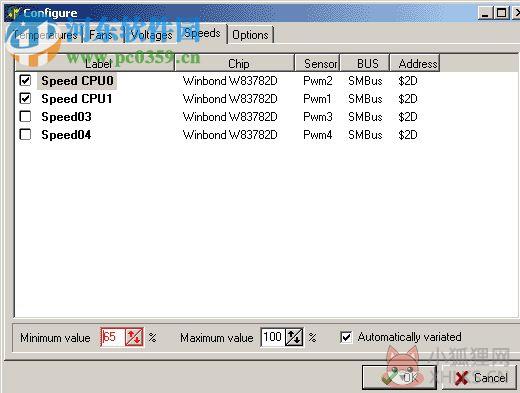Select the Speed03 label
This screenshot has height=393, width=520.
pos(66,117)
